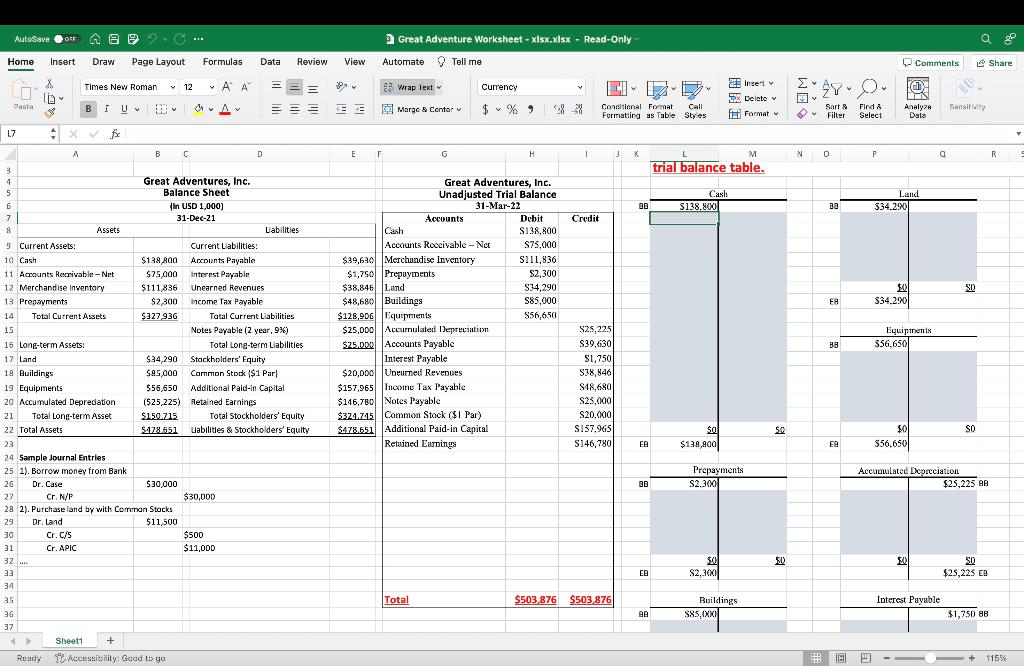This screenshot has height=666, width=1024.
Task: Click the Decrease Decimal icon
Action: 577,109
